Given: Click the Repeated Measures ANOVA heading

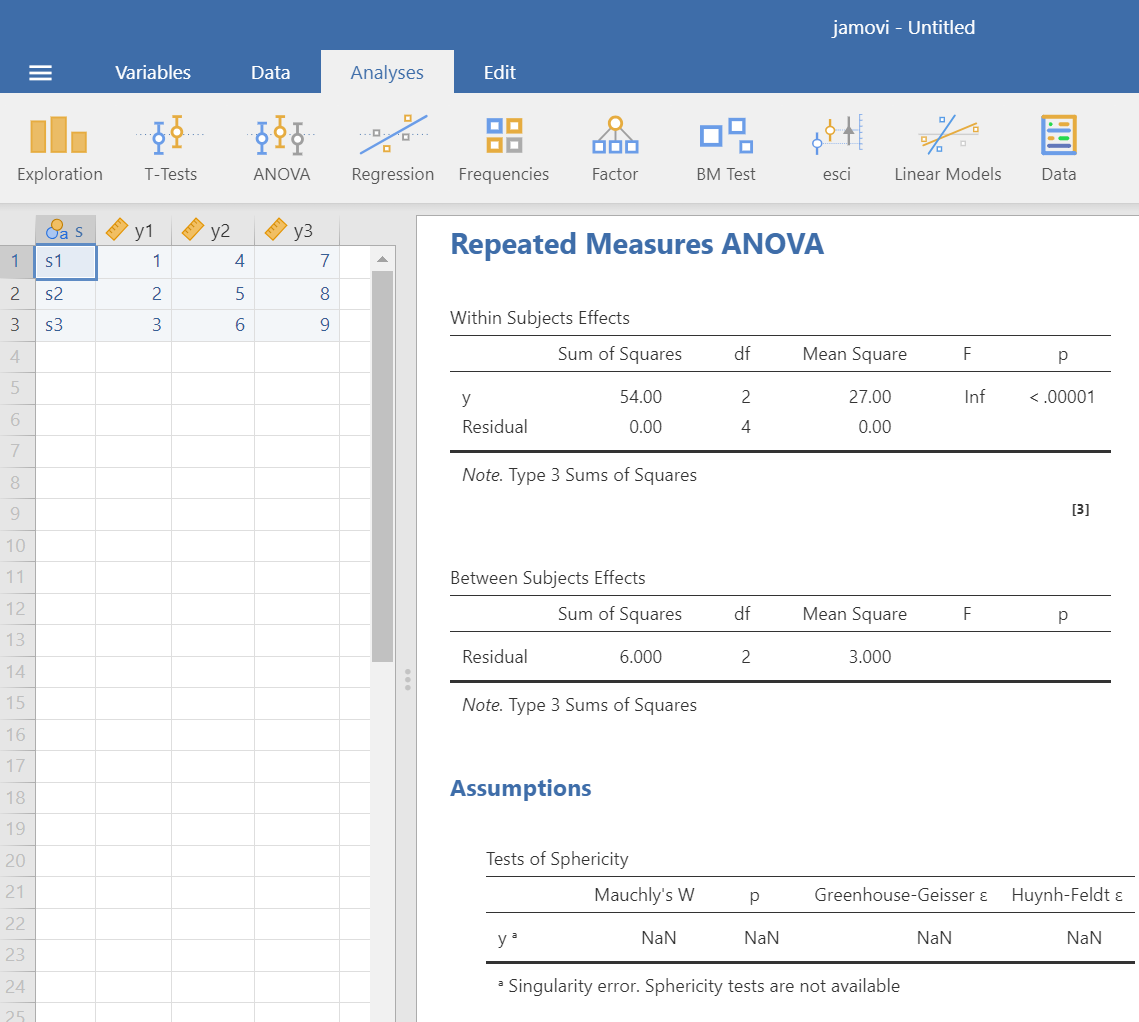Looking at the screenshot, I should click(637, 245).
